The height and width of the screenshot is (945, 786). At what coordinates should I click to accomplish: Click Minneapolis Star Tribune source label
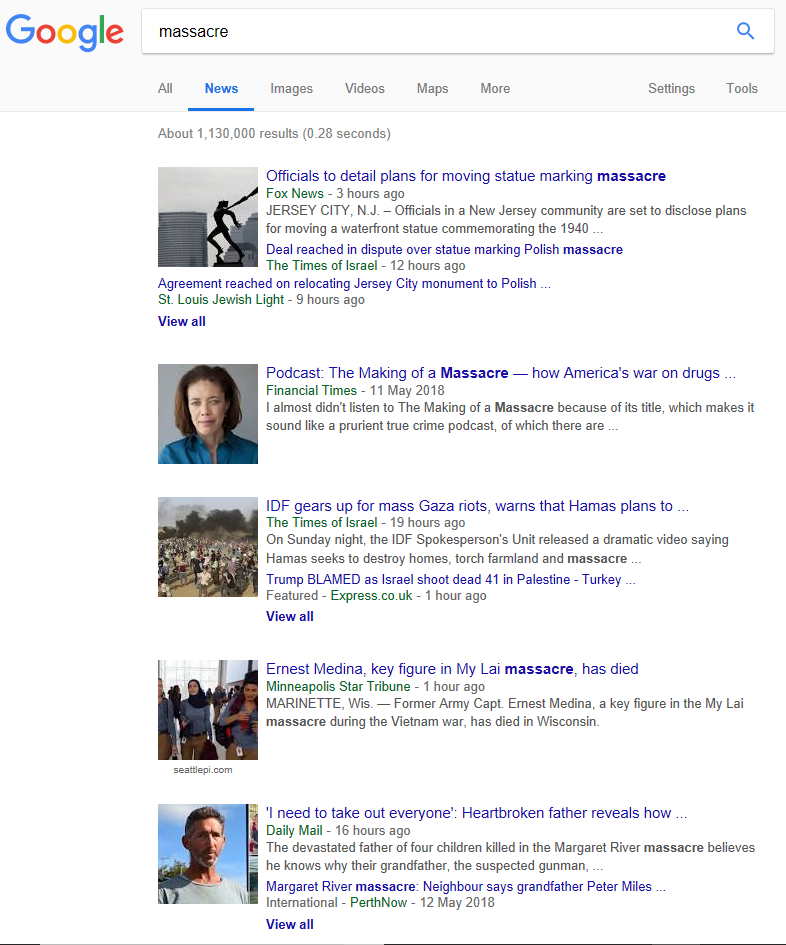(338, 686)
